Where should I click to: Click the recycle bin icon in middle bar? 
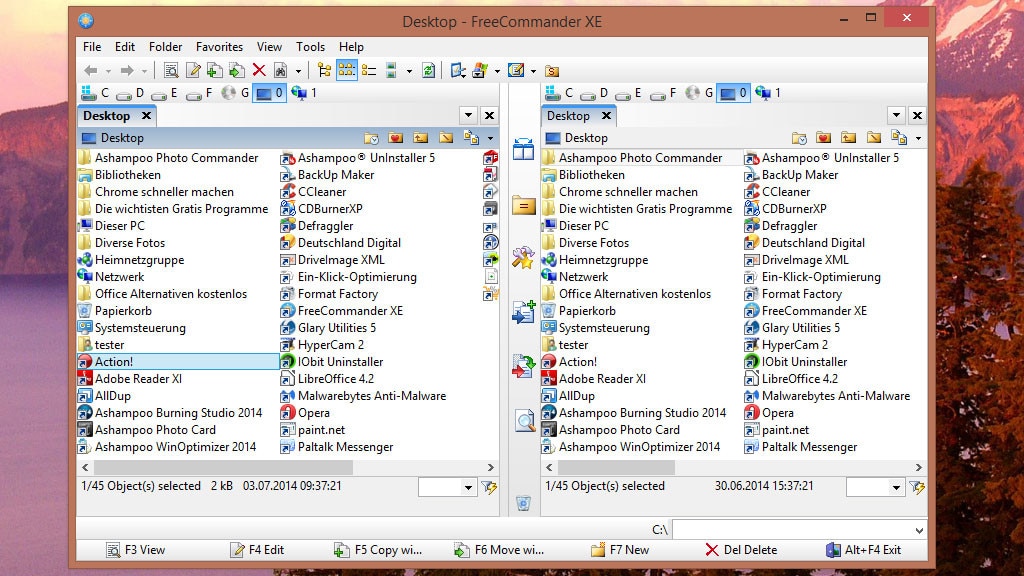pos(523,503)
